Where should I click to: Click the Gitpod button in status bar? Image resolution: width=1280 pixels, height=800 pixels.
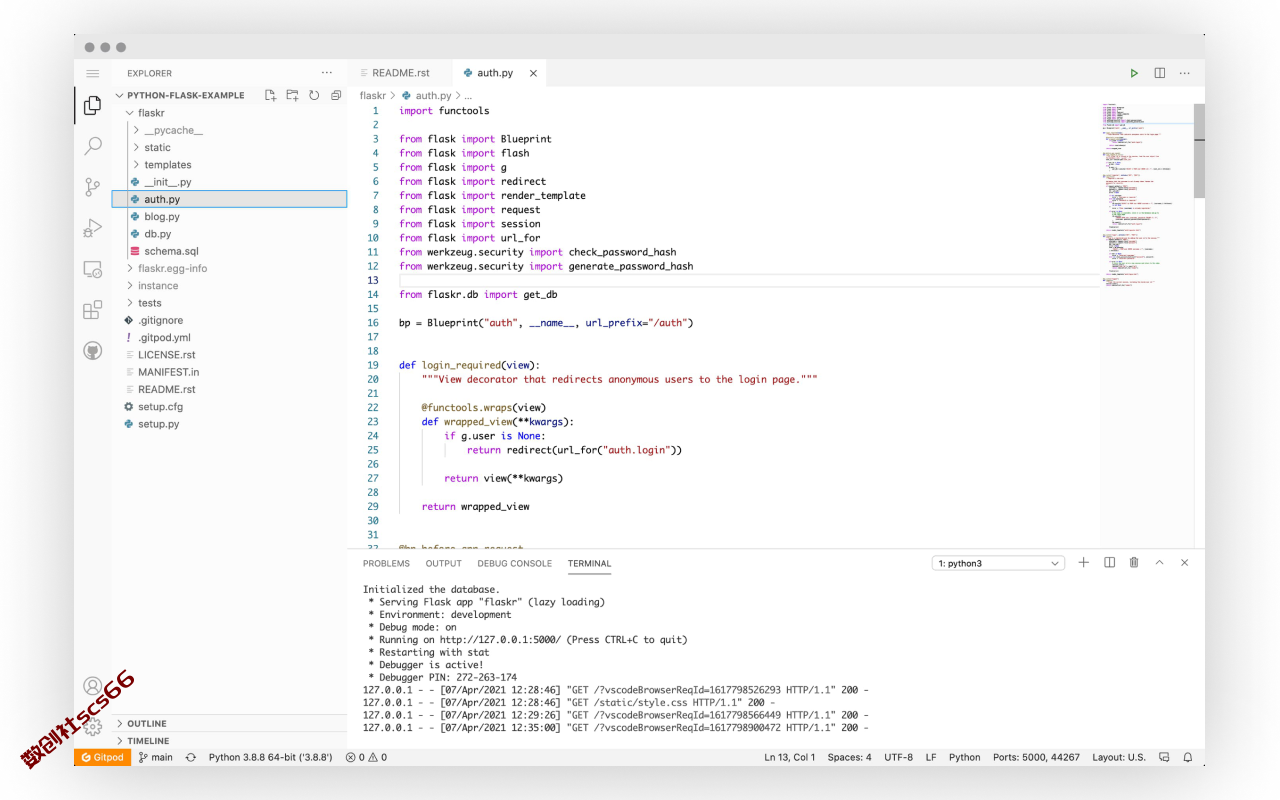point(102,757)
